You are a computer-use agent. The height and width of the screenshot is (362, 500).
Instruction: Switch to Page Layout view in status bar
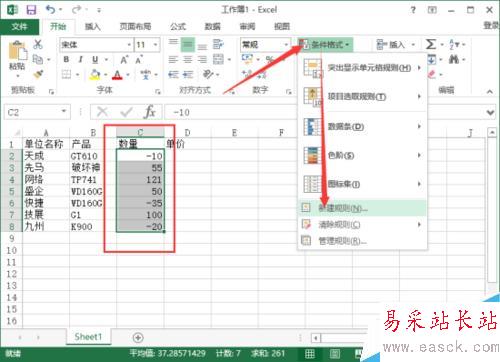[x=335, y=353]
